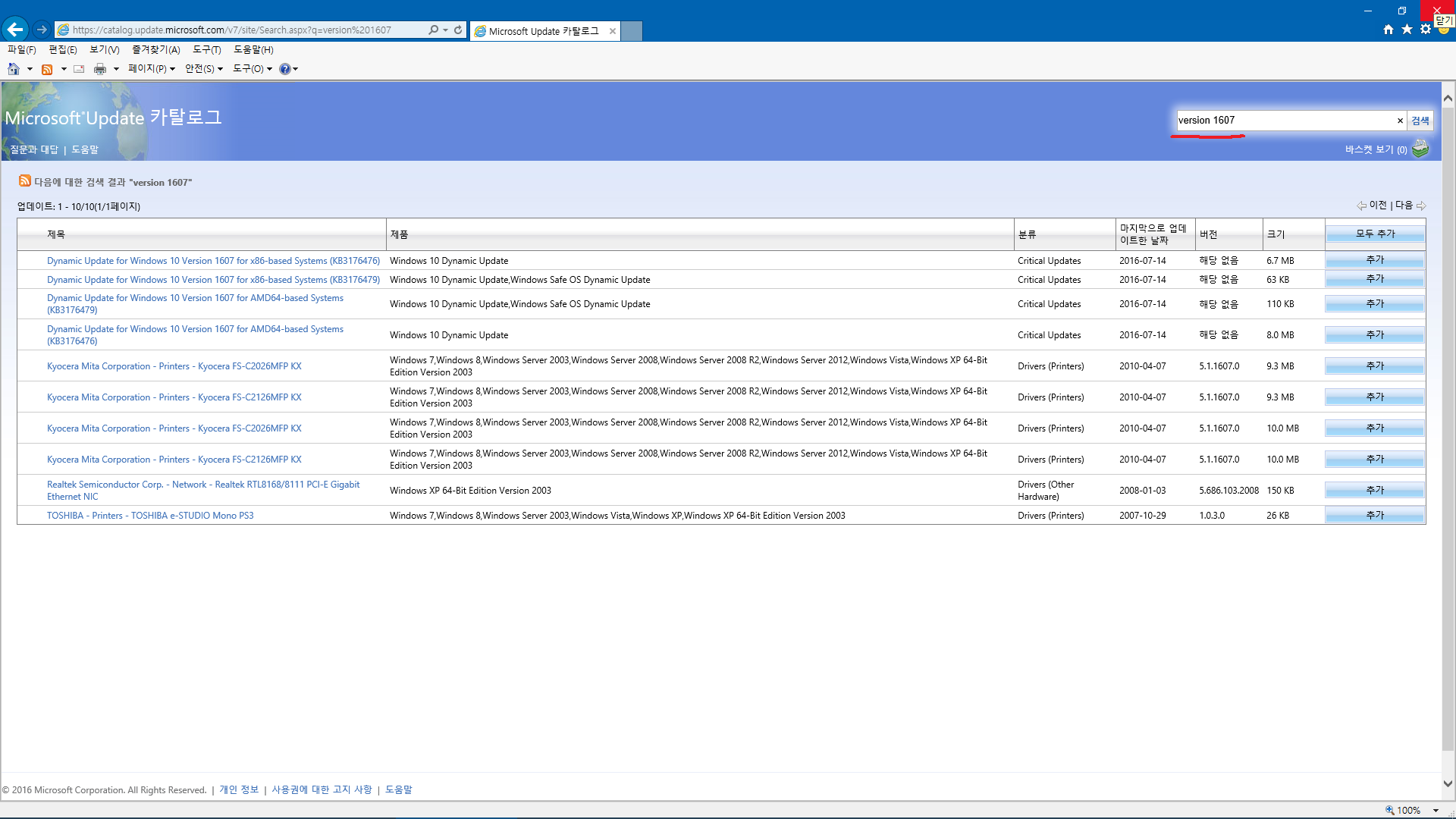Open the zoom level dropdown arrow
This screenshot has width=1456, height=819.
click(x=1436, y=810)
